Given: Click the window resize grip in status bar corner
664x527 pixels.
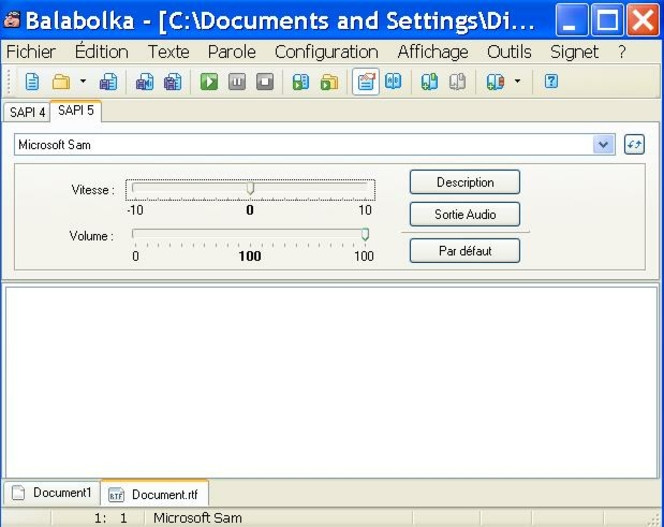Looking at the screenshot, I should tap(654, 519).
